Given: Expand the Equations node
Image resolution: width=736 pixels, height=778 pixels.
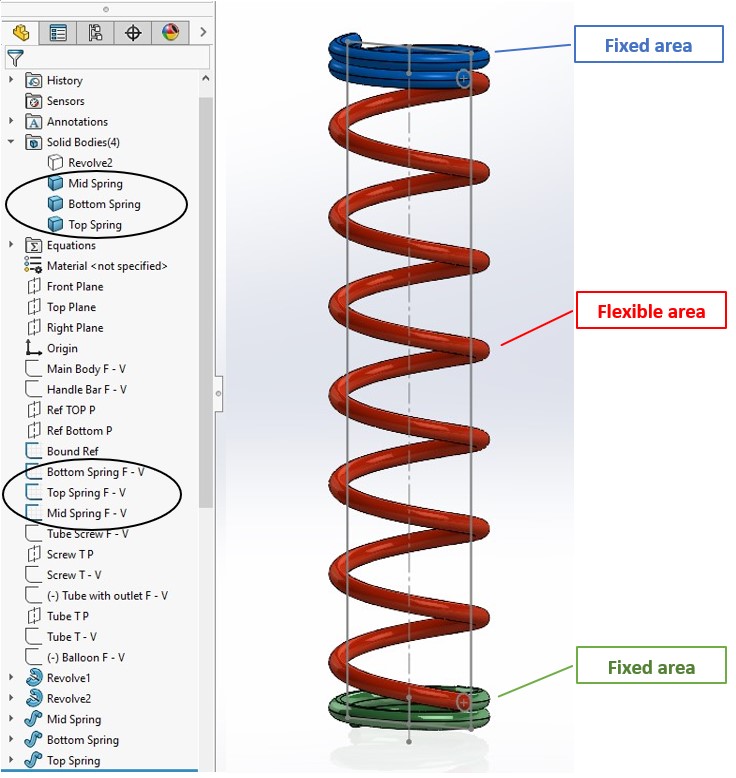Looking at the screenshot, I should tap(12, 245).
